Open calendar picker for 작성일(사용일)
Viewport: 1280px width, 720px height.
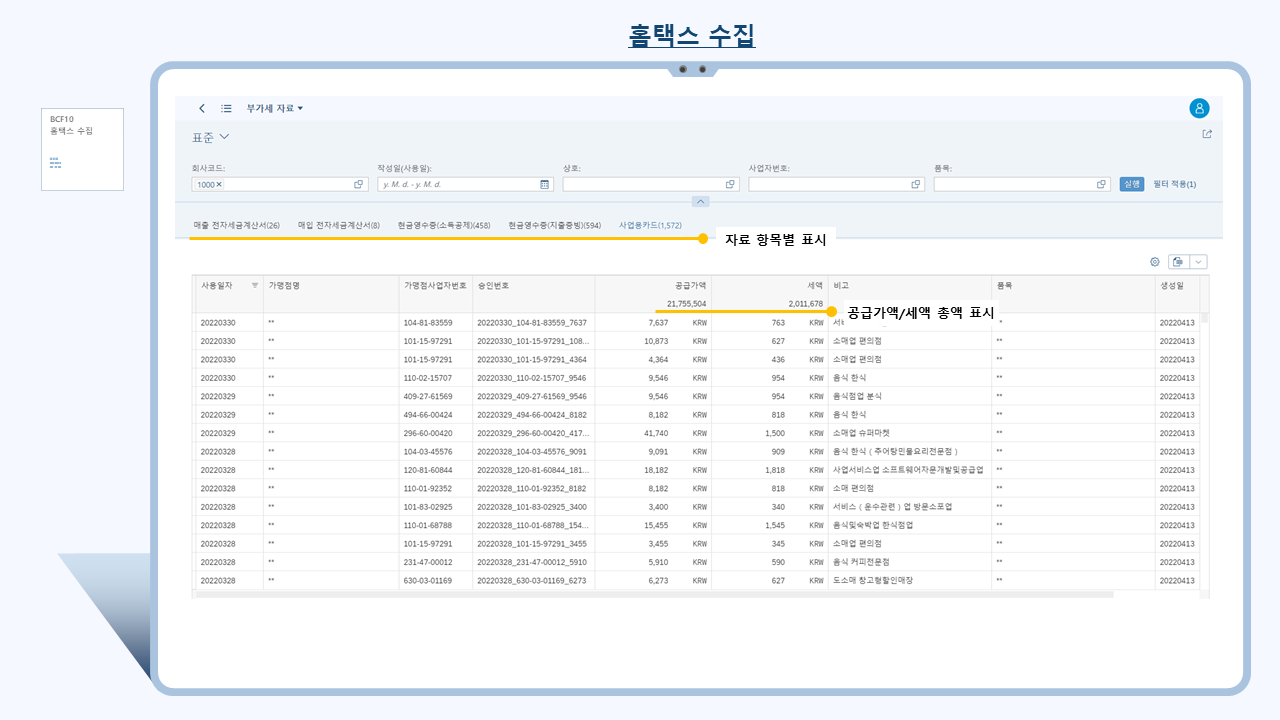point(545,184)
